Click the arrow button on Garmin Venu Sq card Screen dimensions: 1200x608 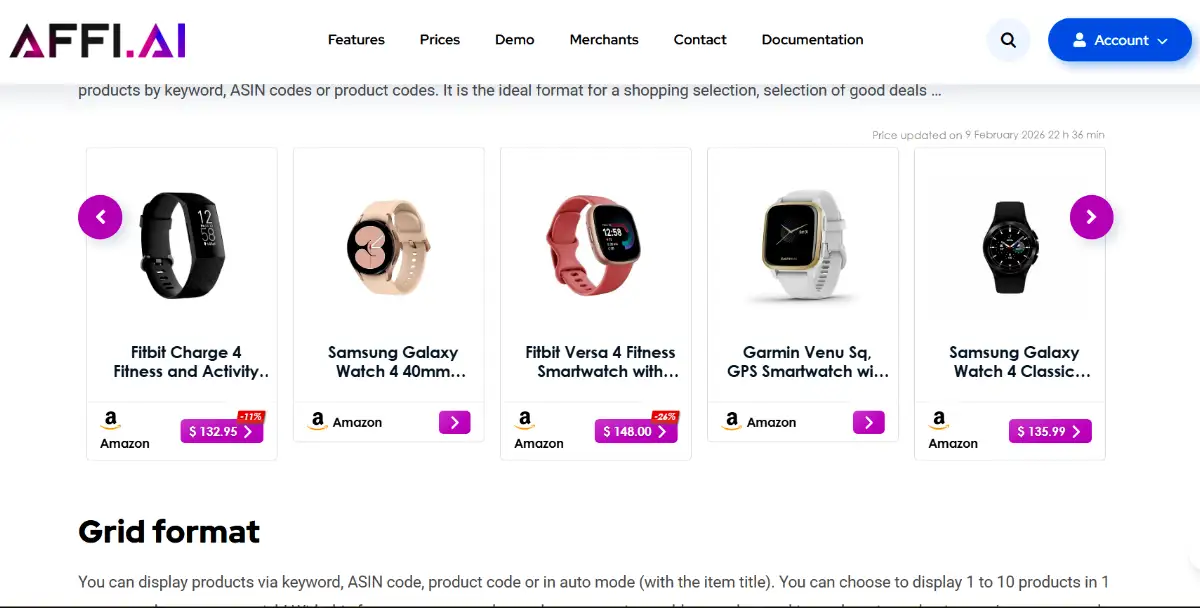pyautogui.click(x=868, y=422)
